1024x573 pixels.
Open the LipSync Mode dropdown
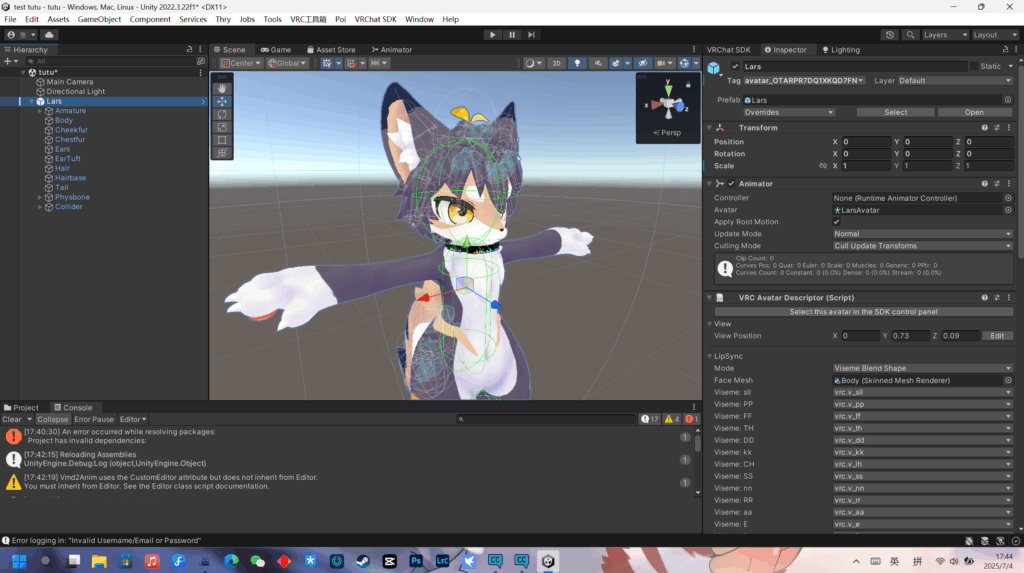[922, 368]
